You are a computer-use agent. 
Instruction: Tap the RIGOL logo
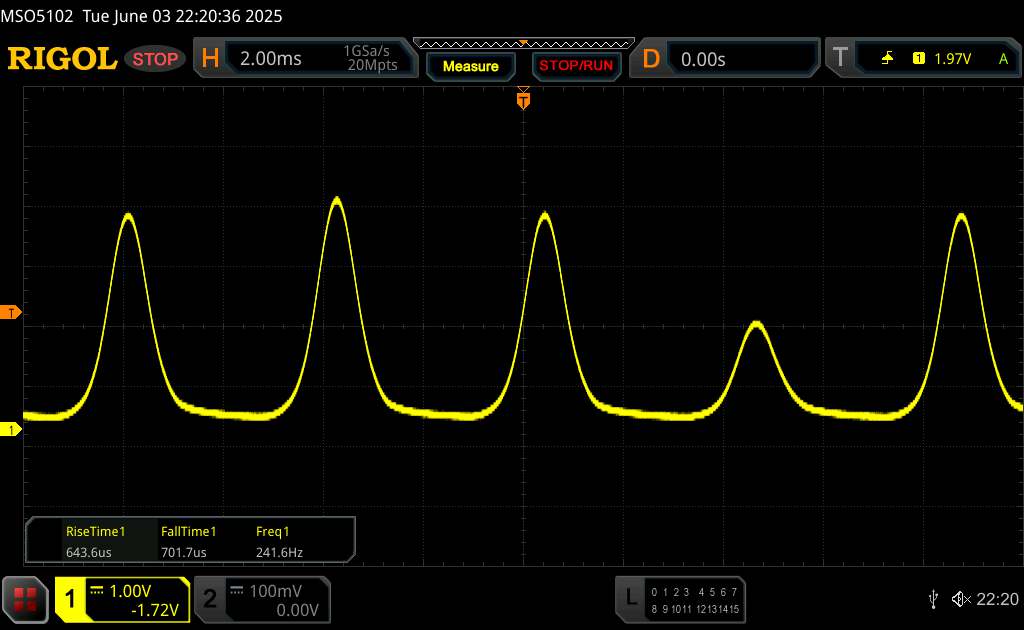click(62, 59)
